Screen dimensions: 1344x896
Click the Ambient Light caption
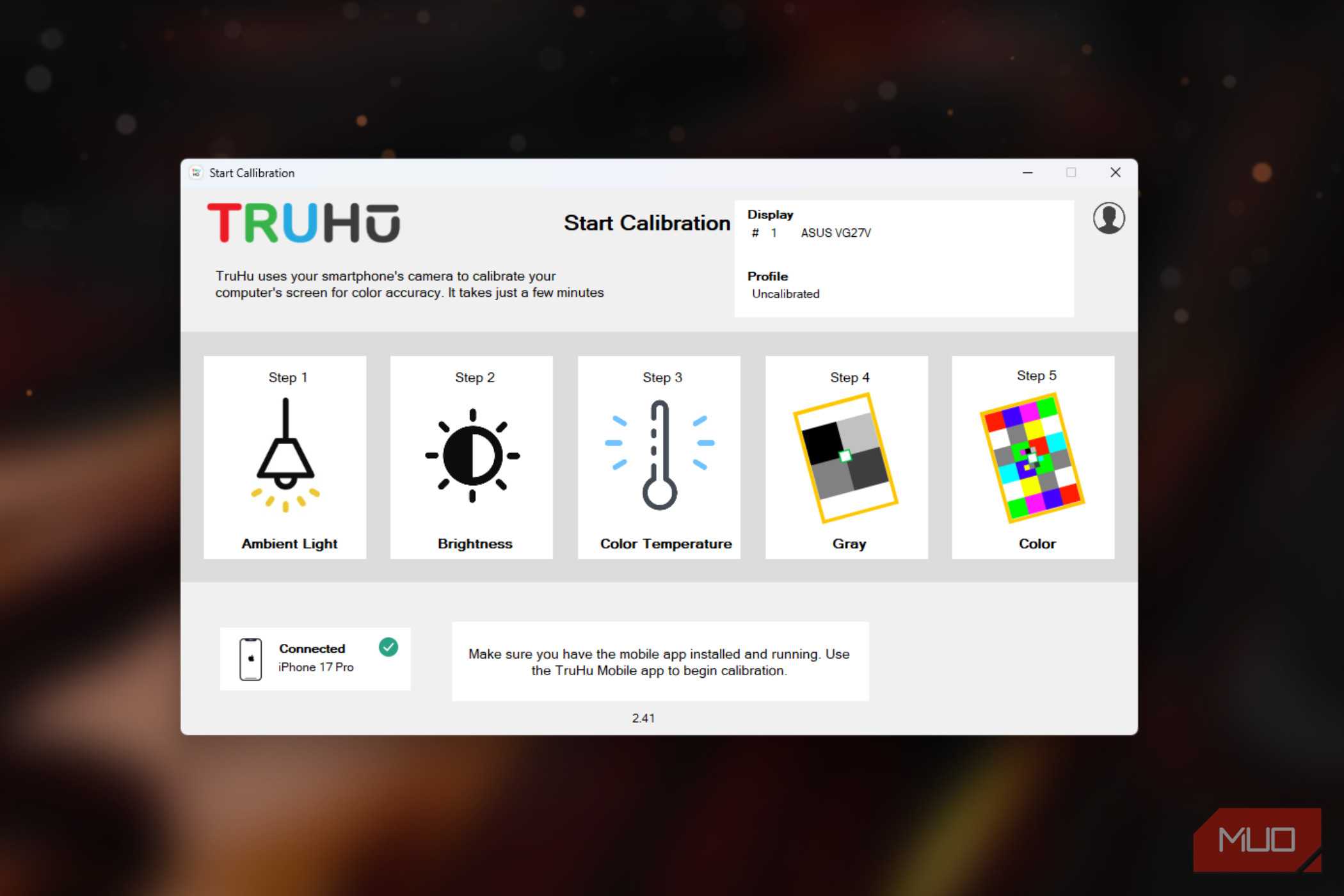289,544
